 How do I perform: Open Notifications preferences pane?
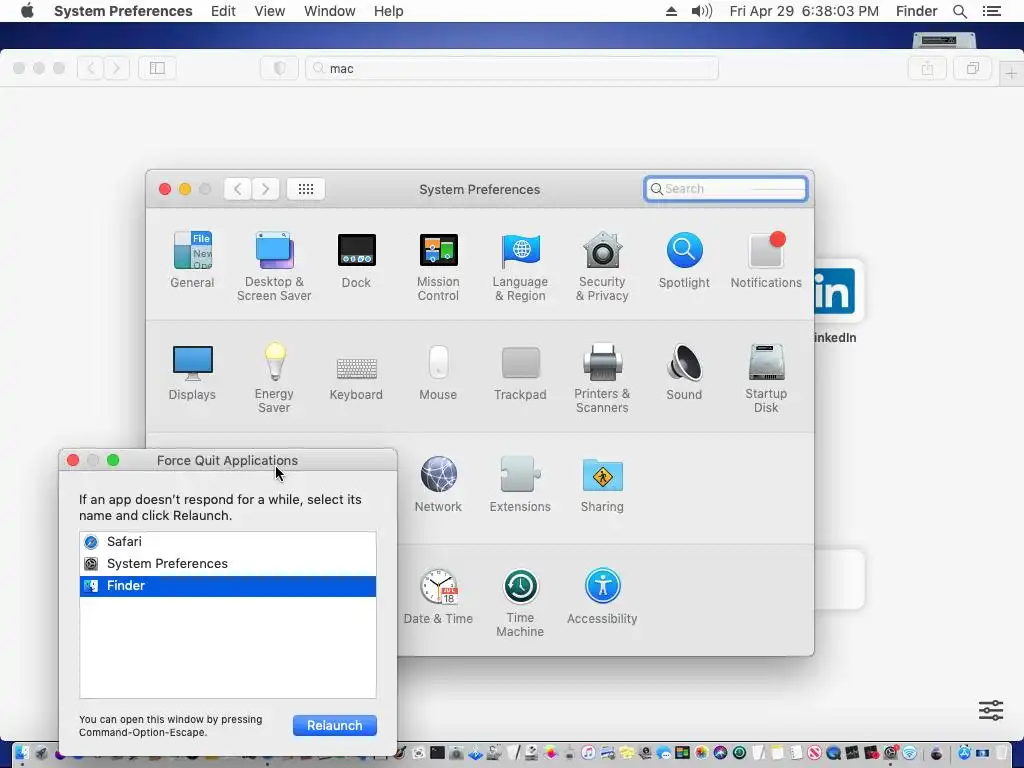pyautogui.click(x=766, y=259)
